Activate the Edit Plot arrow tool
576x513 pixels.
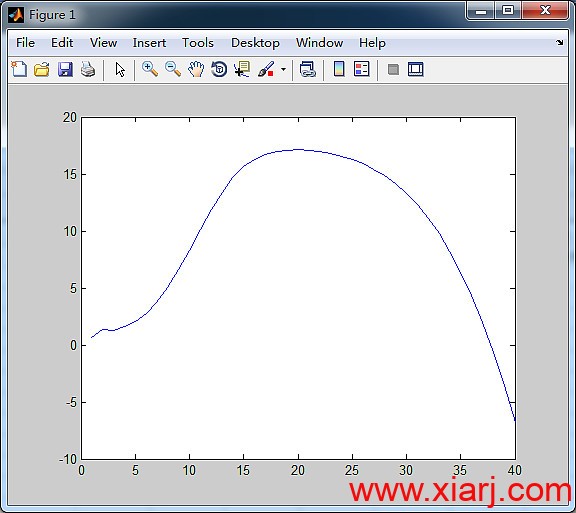pos(120,69)
